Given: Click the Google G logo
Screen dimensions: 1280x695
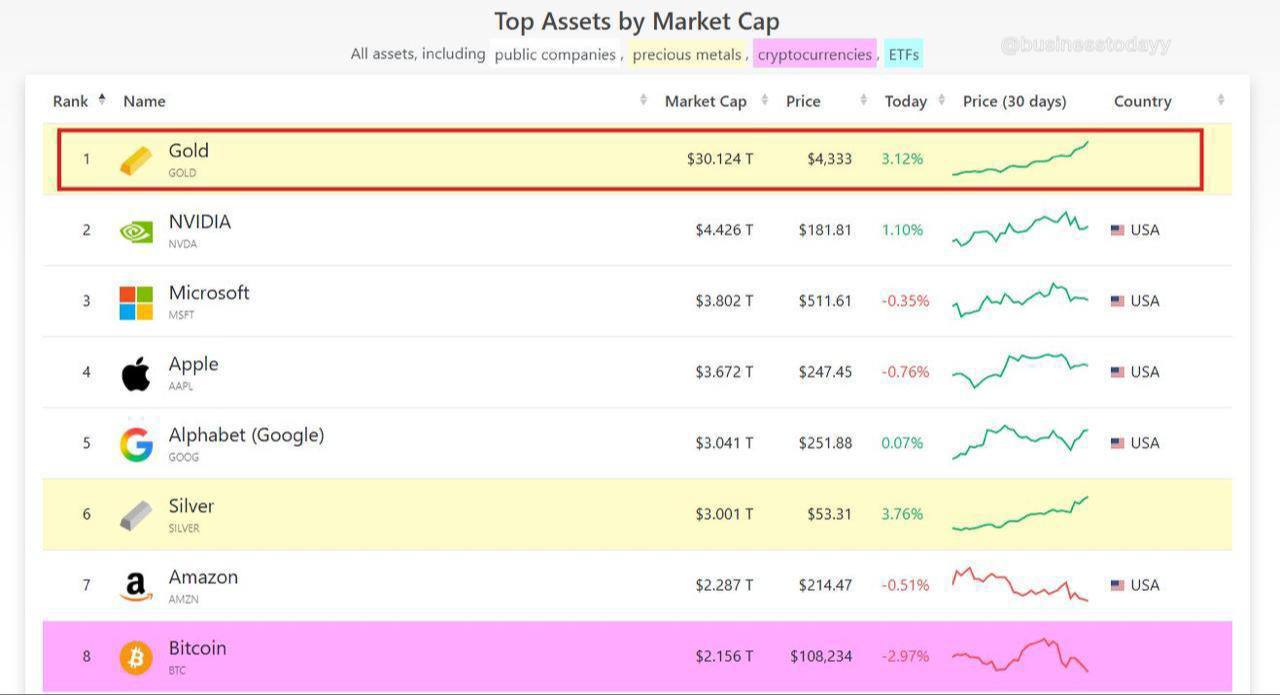Looking at the screenshot, I should (x=136, y=444).
